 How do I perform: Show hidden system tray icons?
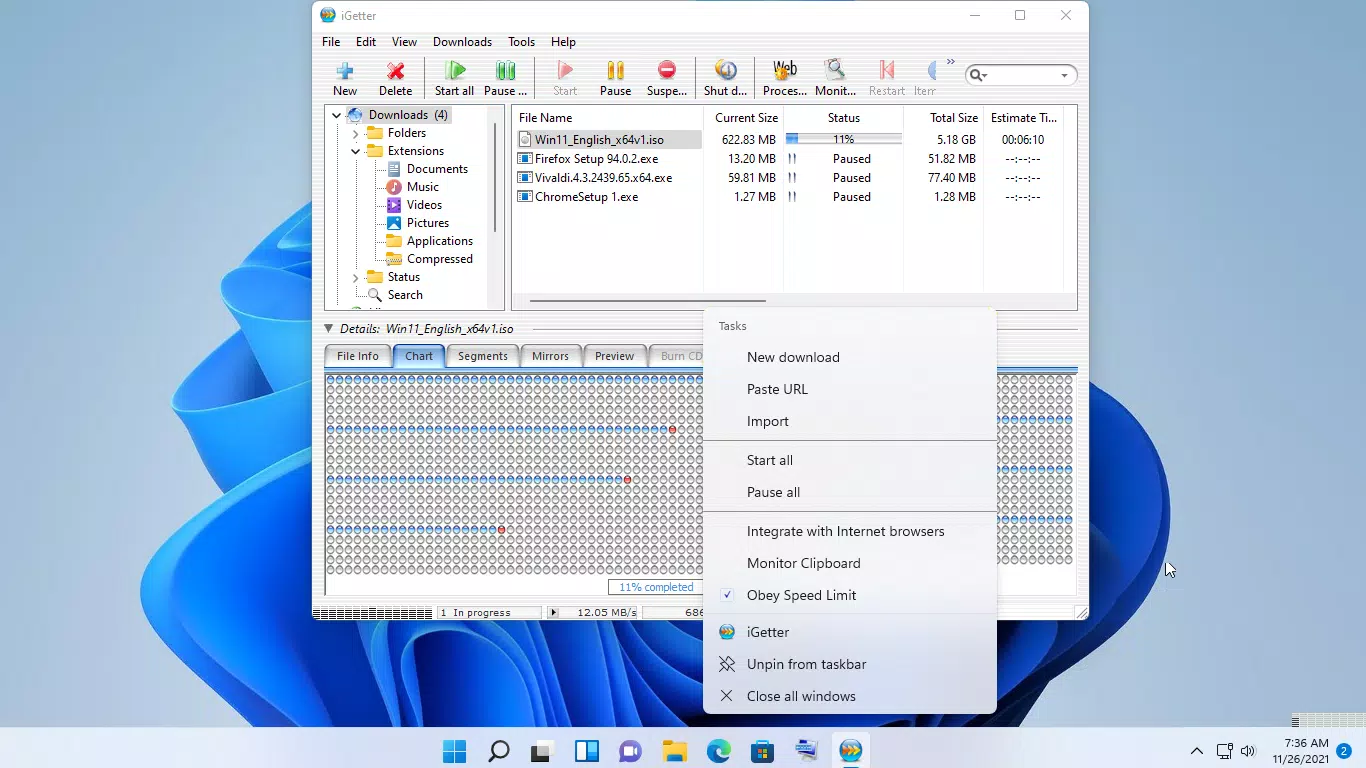1196,751
